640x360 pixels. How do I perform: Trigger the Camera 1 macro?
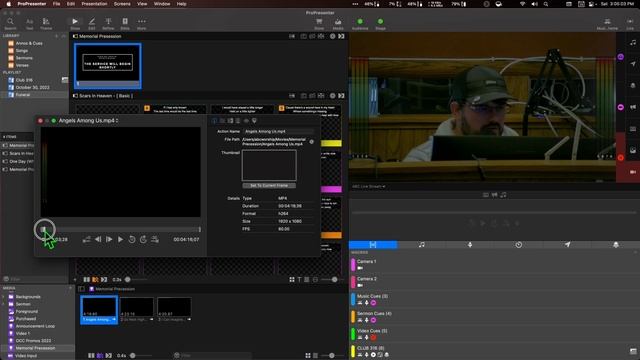(494, 264)
